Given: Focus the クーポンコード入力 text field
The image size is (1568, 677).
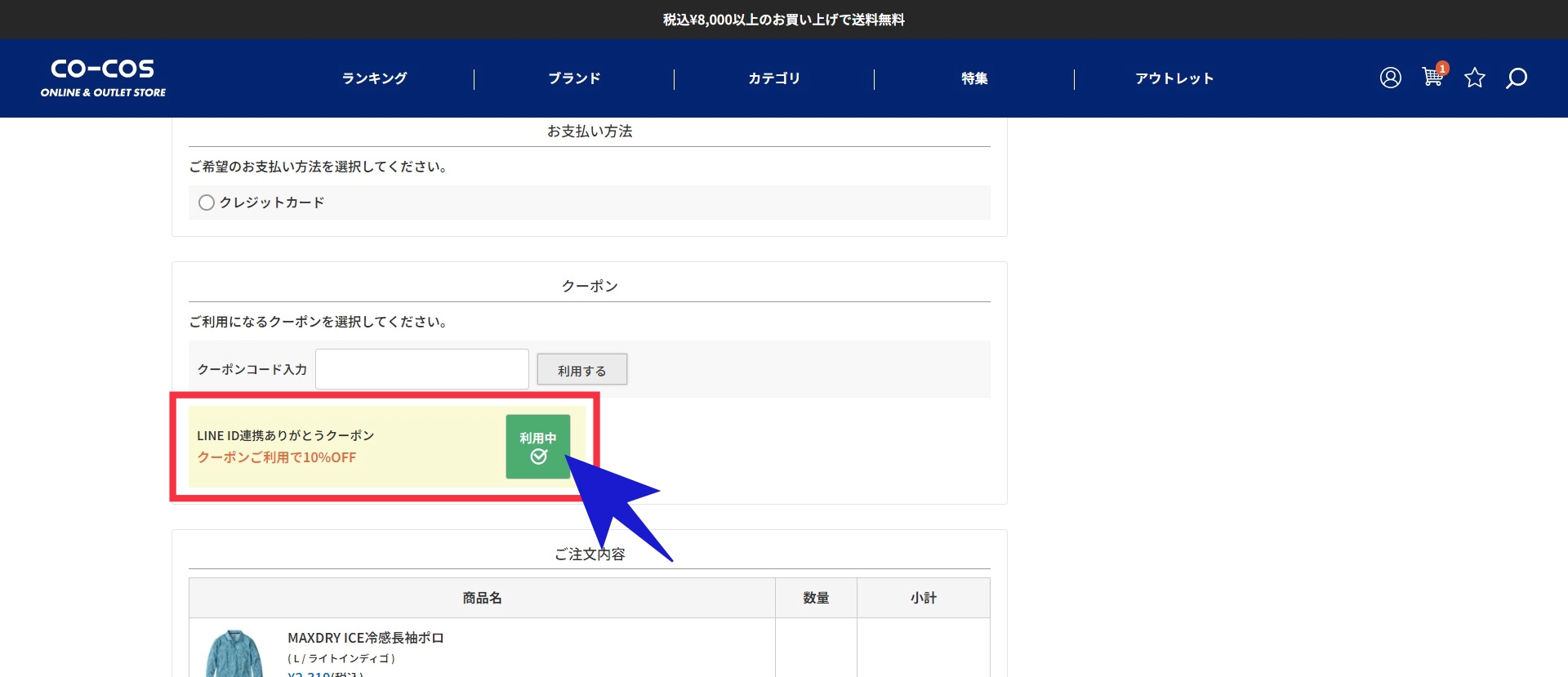Looking at the screenshot, I should [x=421, y=369].
